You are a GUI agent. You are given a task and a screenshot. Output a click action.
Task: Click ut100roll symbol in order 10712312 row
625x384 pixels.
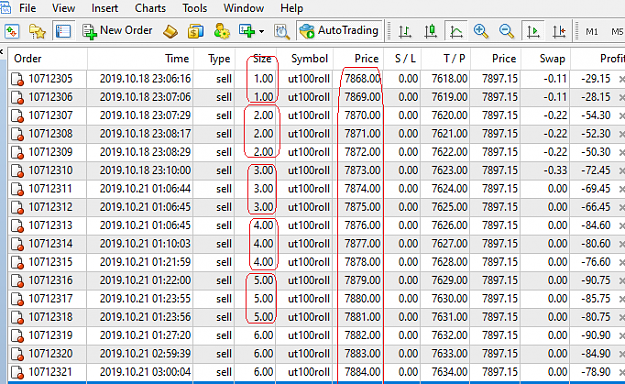(309, 207)
